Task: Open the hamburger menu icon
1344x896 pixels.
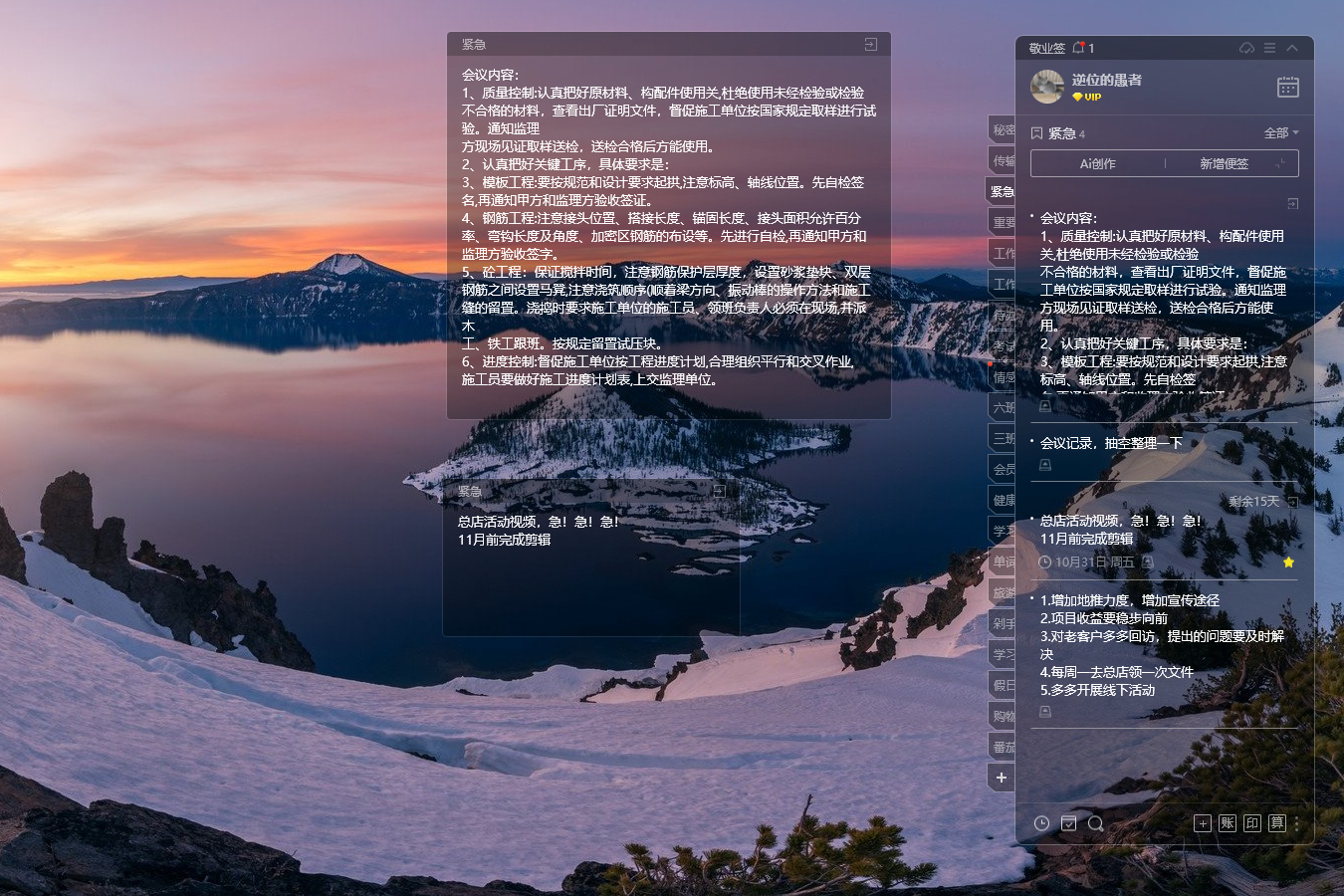Action: 1269,48
